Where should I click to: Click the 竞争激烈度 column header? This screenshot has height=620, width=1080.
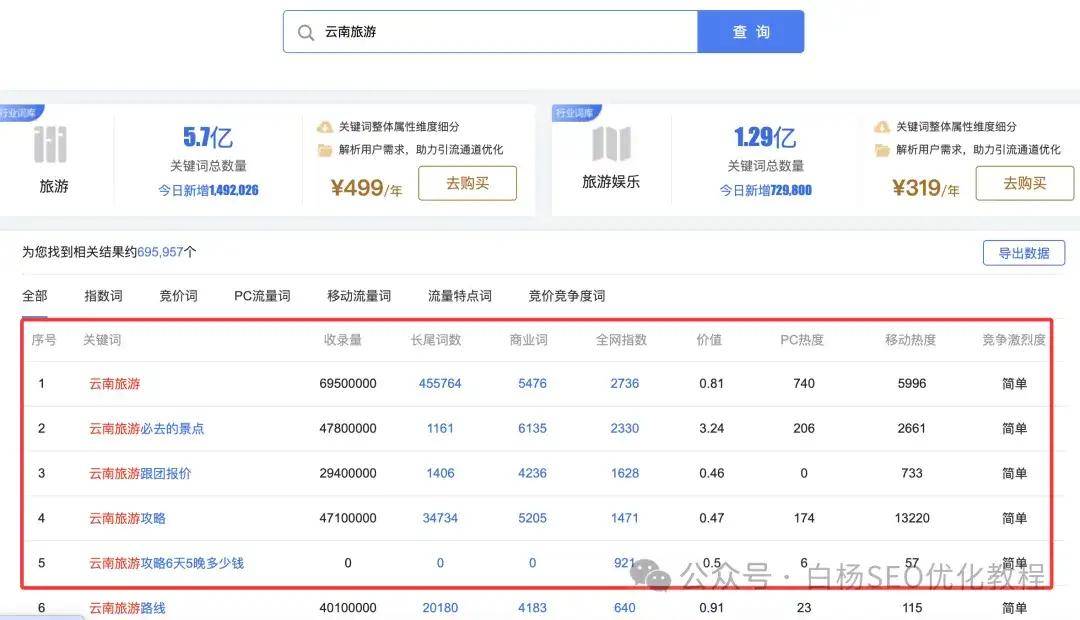(1014, 340)
